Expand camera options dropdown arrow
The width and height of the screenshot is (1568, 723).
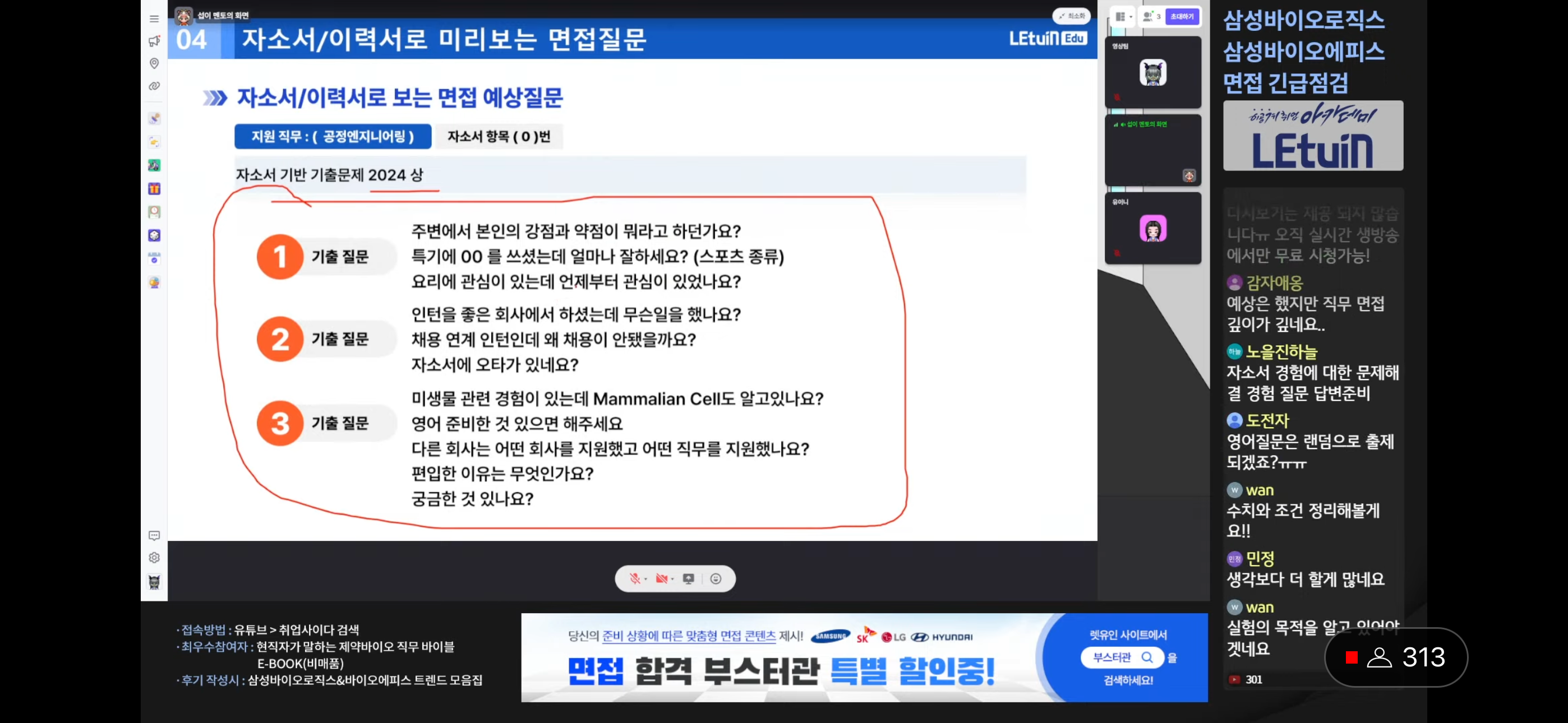[672, 580]
